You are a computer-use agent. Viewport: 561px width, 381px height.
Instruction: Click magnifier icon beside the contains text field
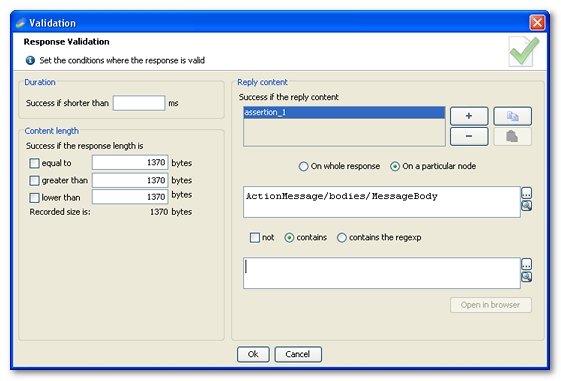(x=526, y=277)
